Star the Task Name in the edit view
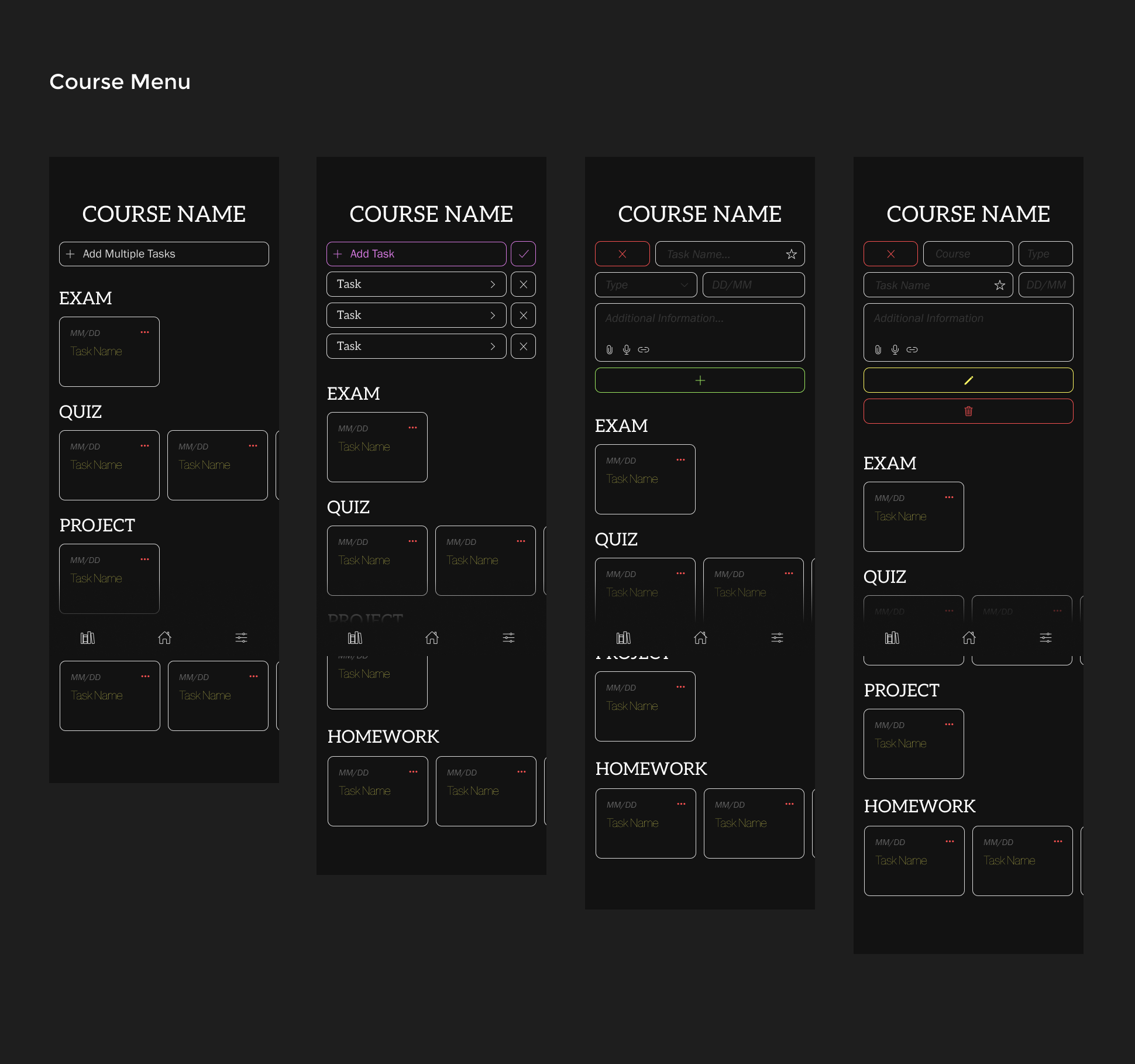The width and height of the screenshot is (1135, 1064). click(999, 285)
